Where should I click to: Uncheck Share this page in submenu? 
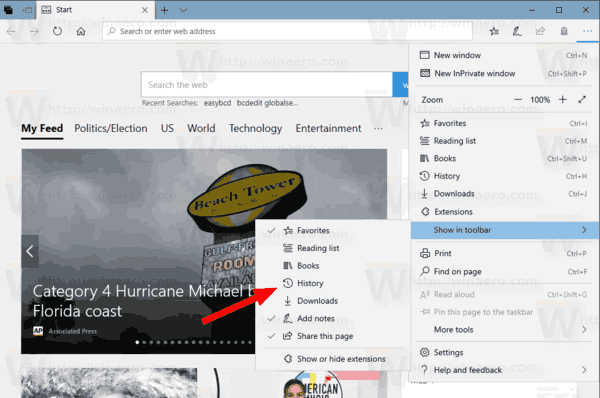[333, 336]
